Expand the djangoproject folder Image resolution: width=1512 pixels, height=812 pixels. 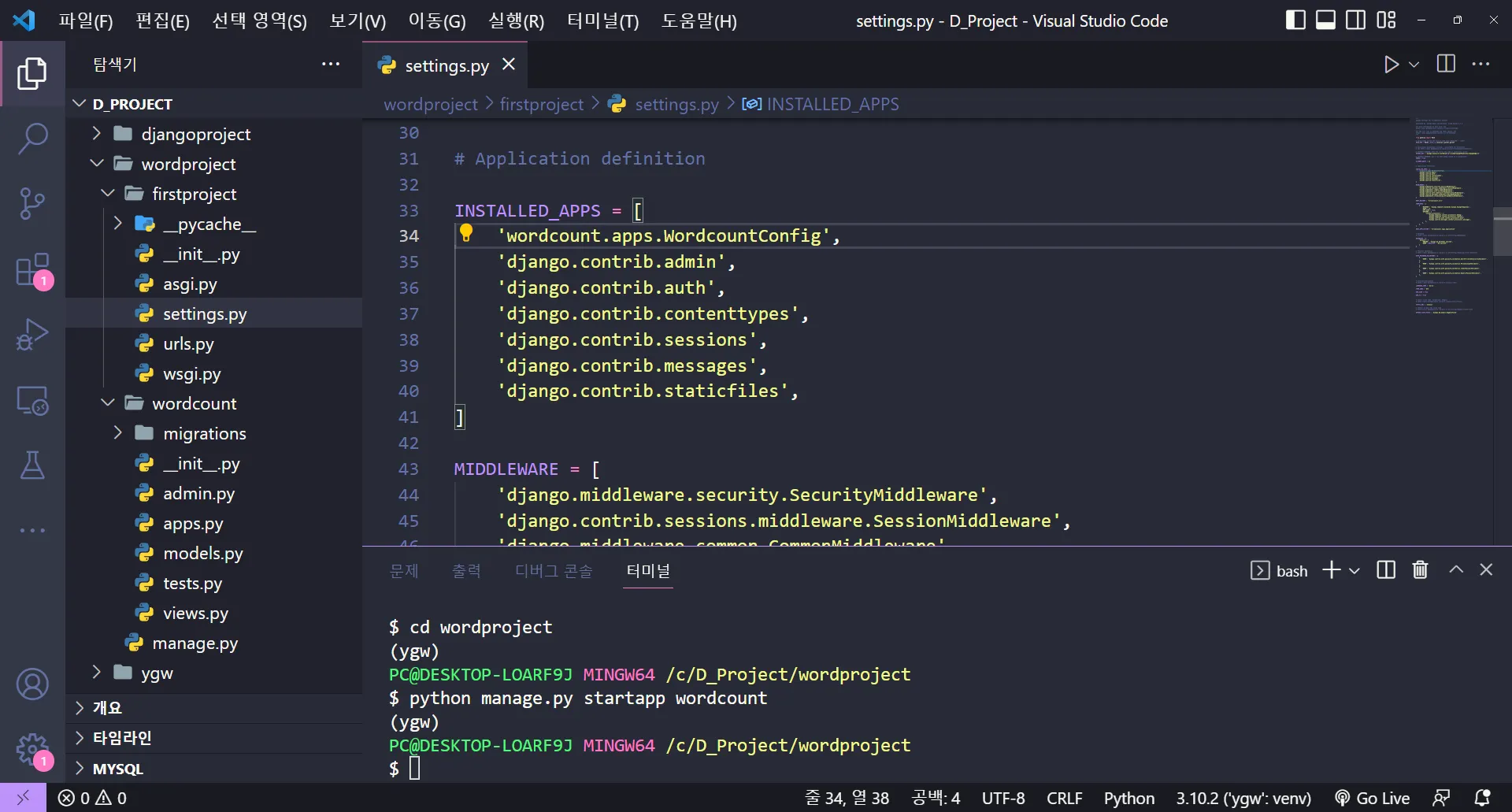(x=195, y=134)
